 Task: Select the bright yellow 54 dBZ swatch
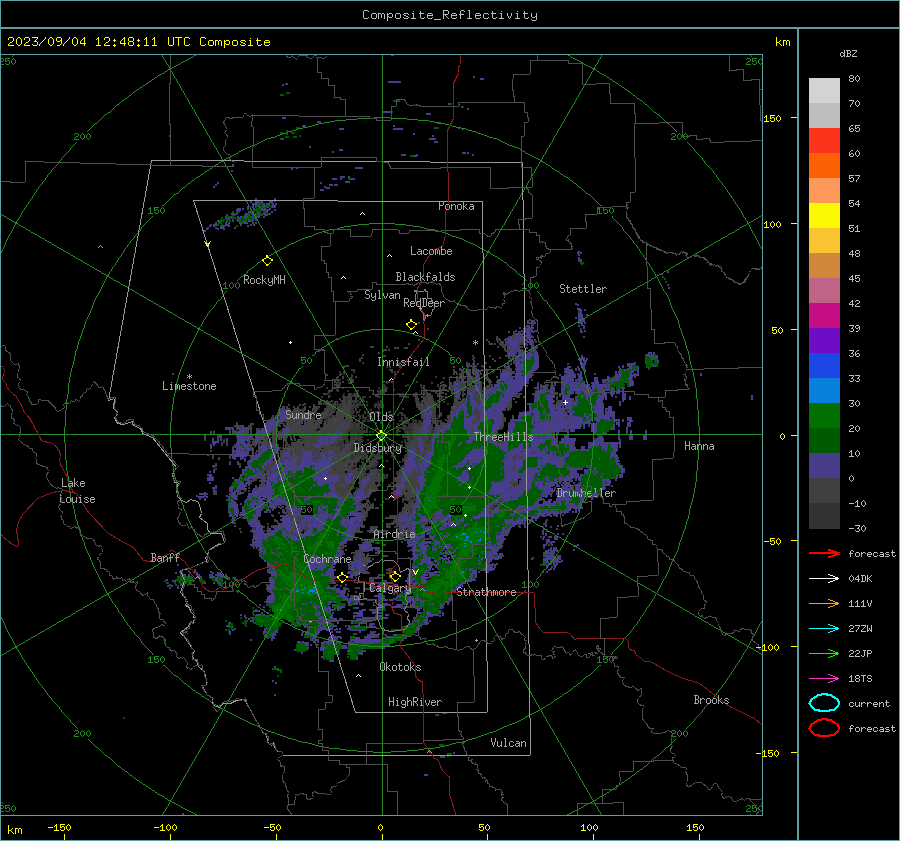(824, 215)
